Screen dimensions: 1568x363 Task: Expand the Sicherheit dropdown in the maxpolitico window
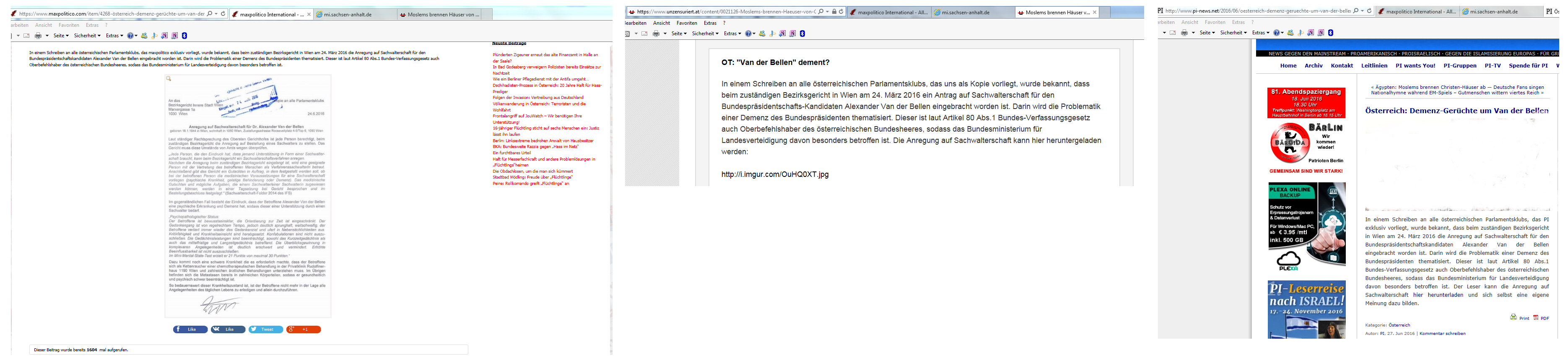click(x=87, y=36)
